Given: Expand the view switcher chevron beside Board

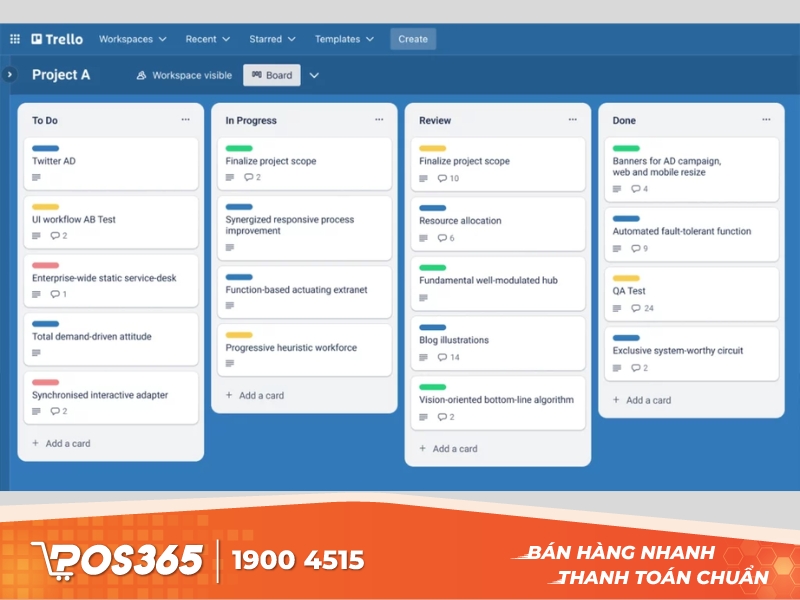Looking at the screenshot, I should (x=314, y=76).
